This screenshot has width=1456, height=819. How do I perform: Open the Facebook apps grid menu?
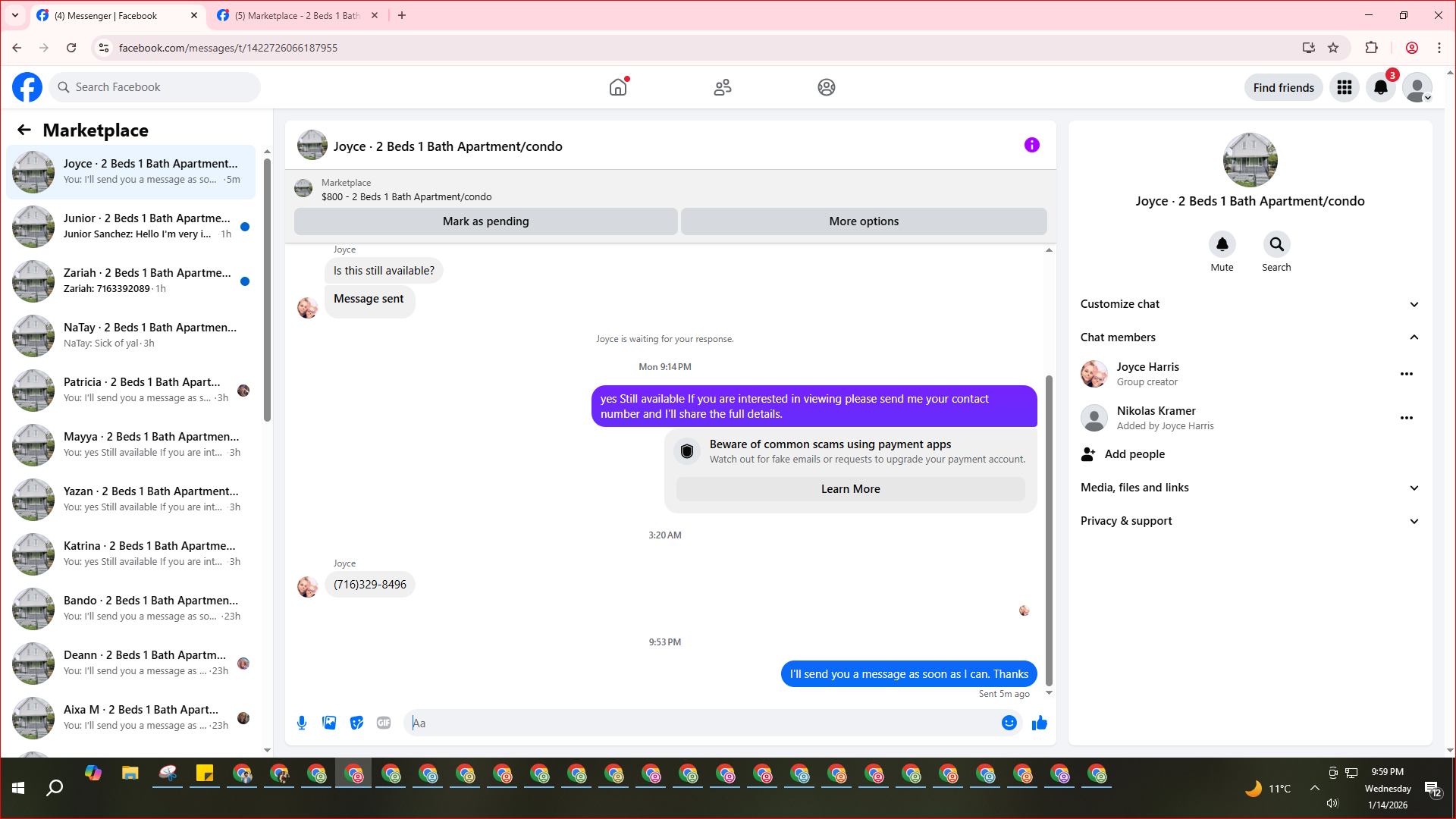pos(1344,88)
